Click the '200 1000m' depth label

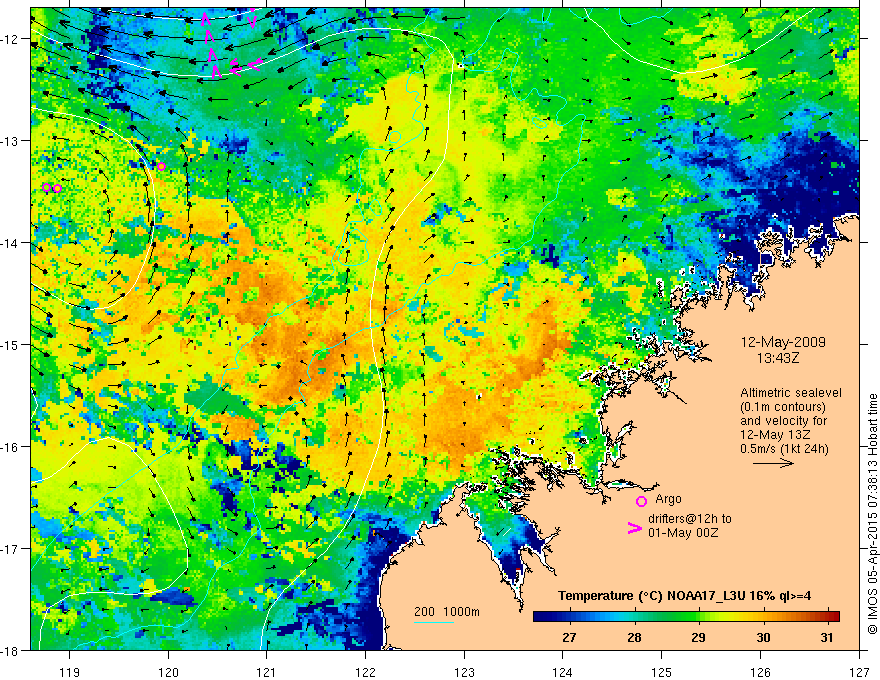(447, 612)
